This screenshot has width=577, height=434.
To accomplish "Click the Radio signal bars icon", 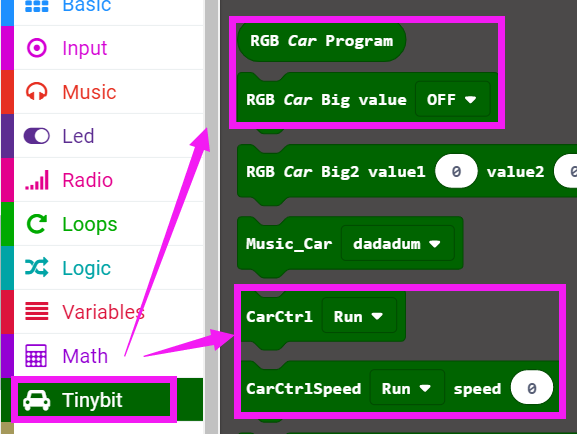I will click(x=36, y=180).
